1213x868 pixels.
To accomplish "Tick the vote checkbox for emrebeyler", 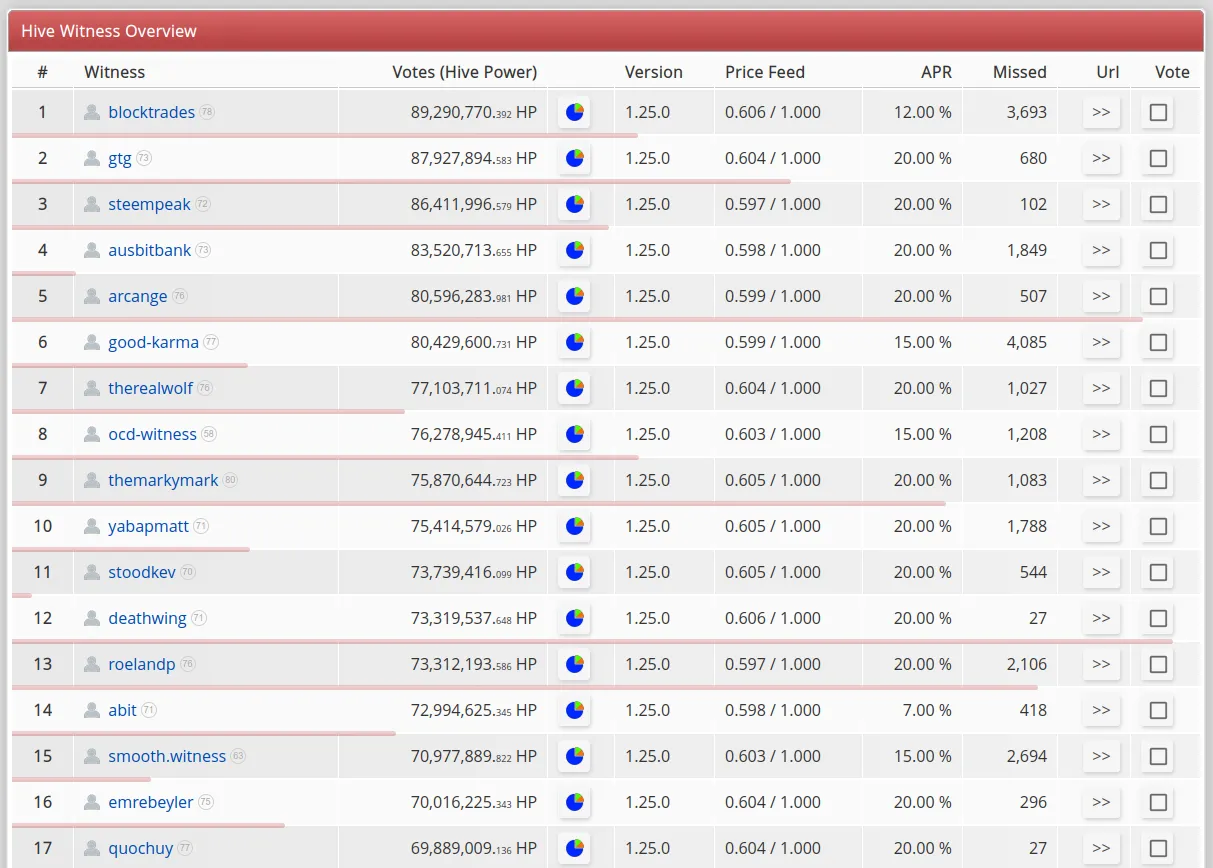I will [1158, 803].
